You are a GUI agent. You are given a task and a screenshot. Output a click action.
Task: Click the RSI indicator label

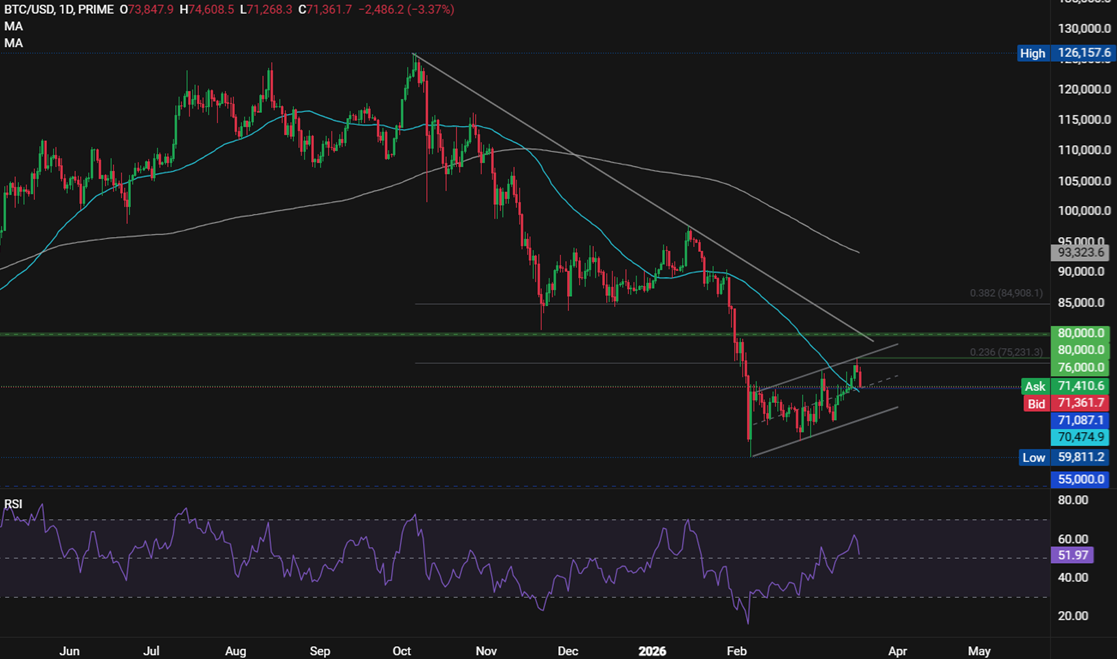(14, 505)
